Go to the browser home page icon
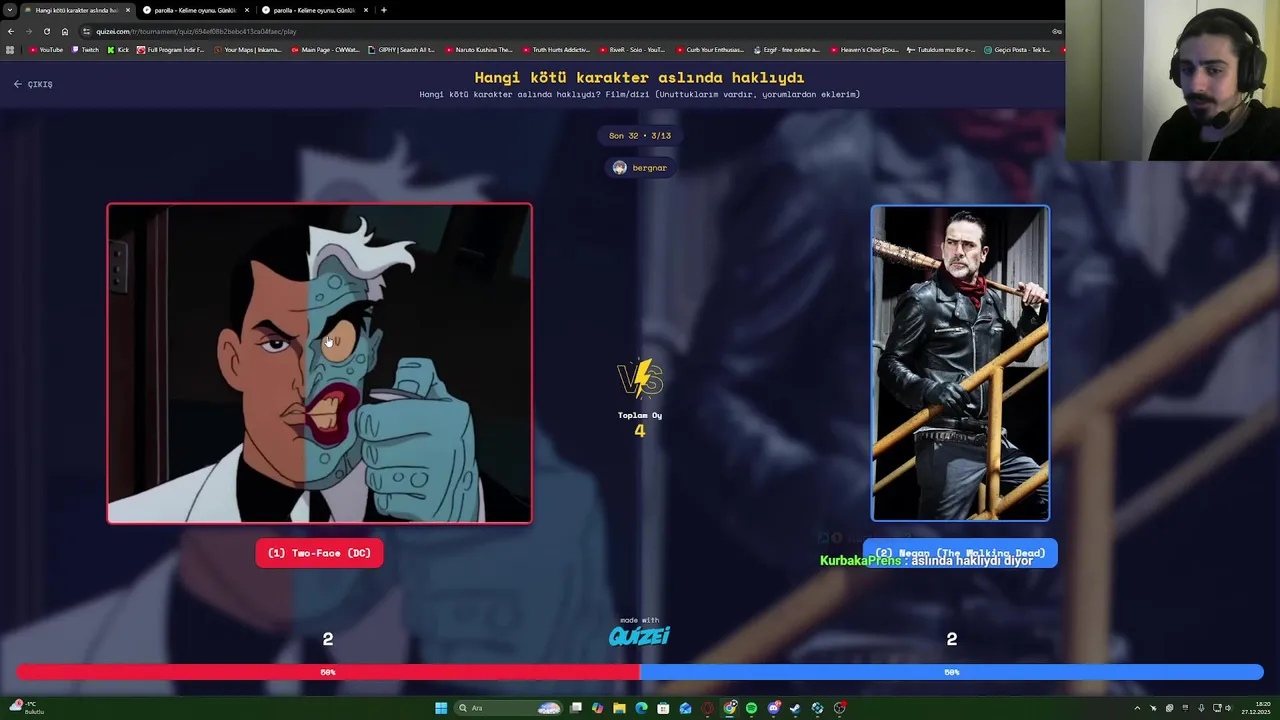The height and width of the screenshot is (720, 1280). tap(65, 31)
